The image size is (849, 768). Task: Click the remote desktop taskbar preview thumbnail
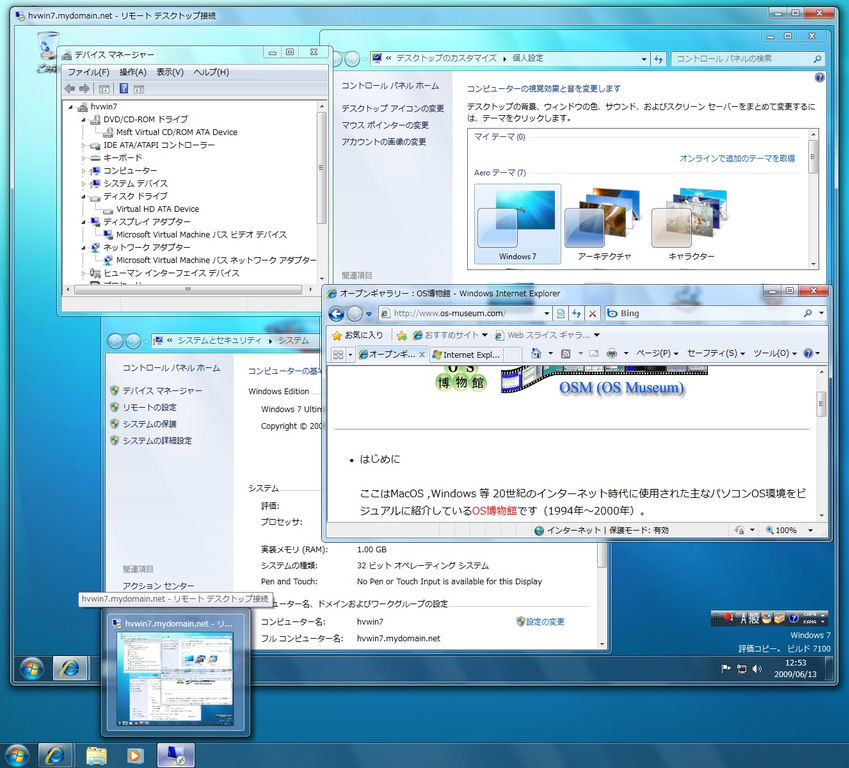175,679
